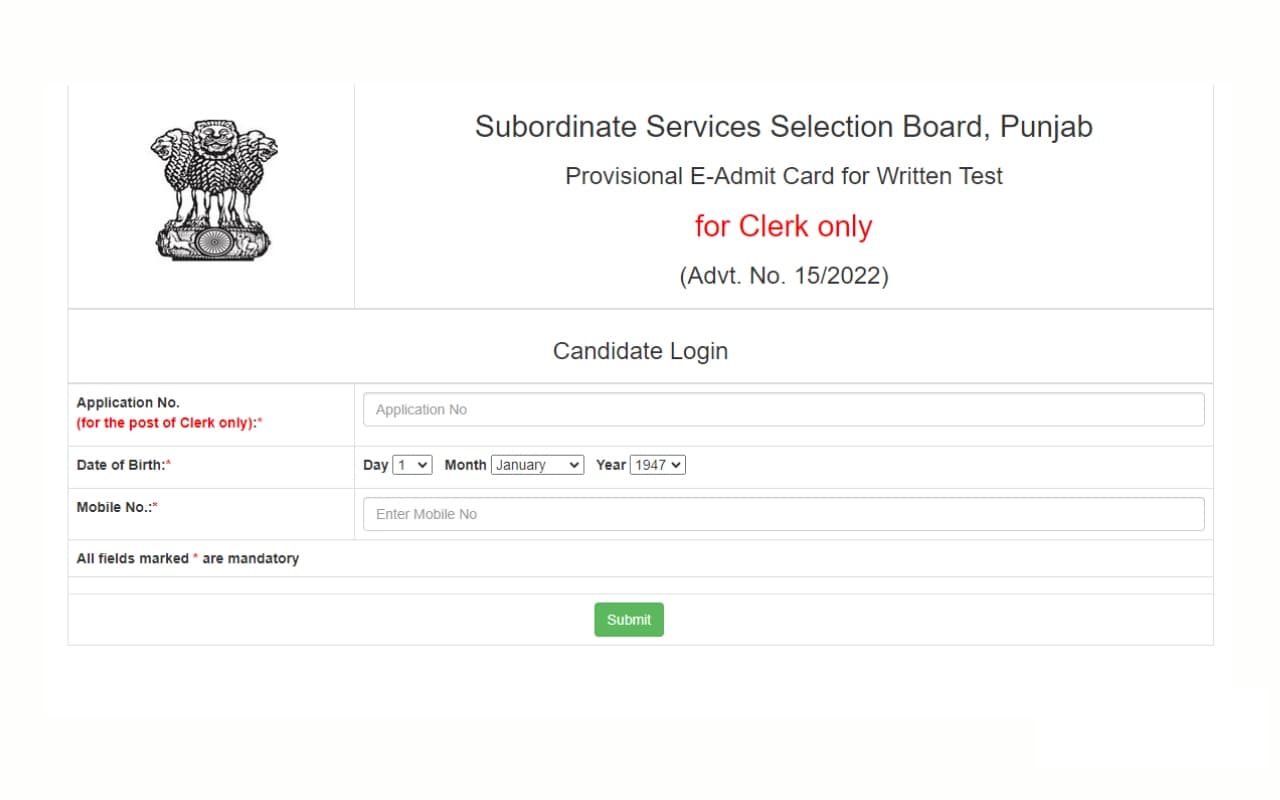The width and height of the screenshot is (1280, 800).
Task: Click the Provisional E-Admit Card subtitle
Action: point(783,176)
